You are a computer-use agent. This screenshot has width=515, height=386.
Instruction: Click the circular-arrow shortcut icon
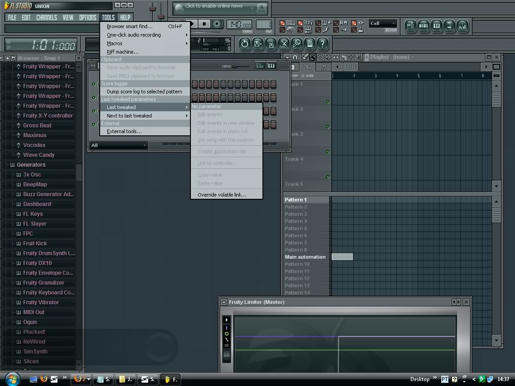(x=244, y=43)
